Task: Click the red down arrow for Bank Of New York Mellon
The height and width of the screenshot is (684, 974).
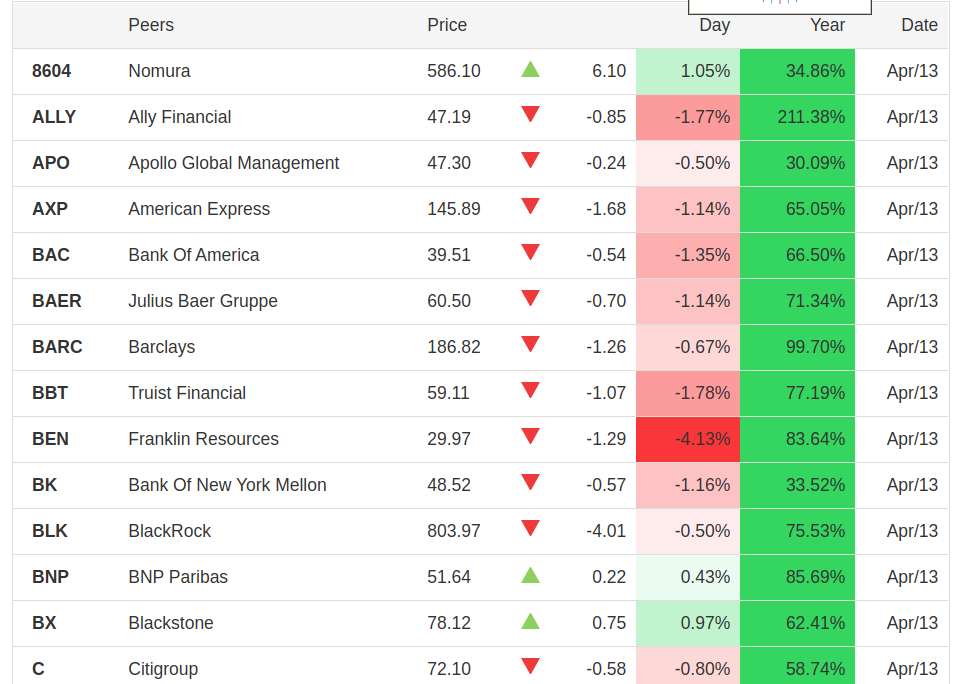Action: 530,482
